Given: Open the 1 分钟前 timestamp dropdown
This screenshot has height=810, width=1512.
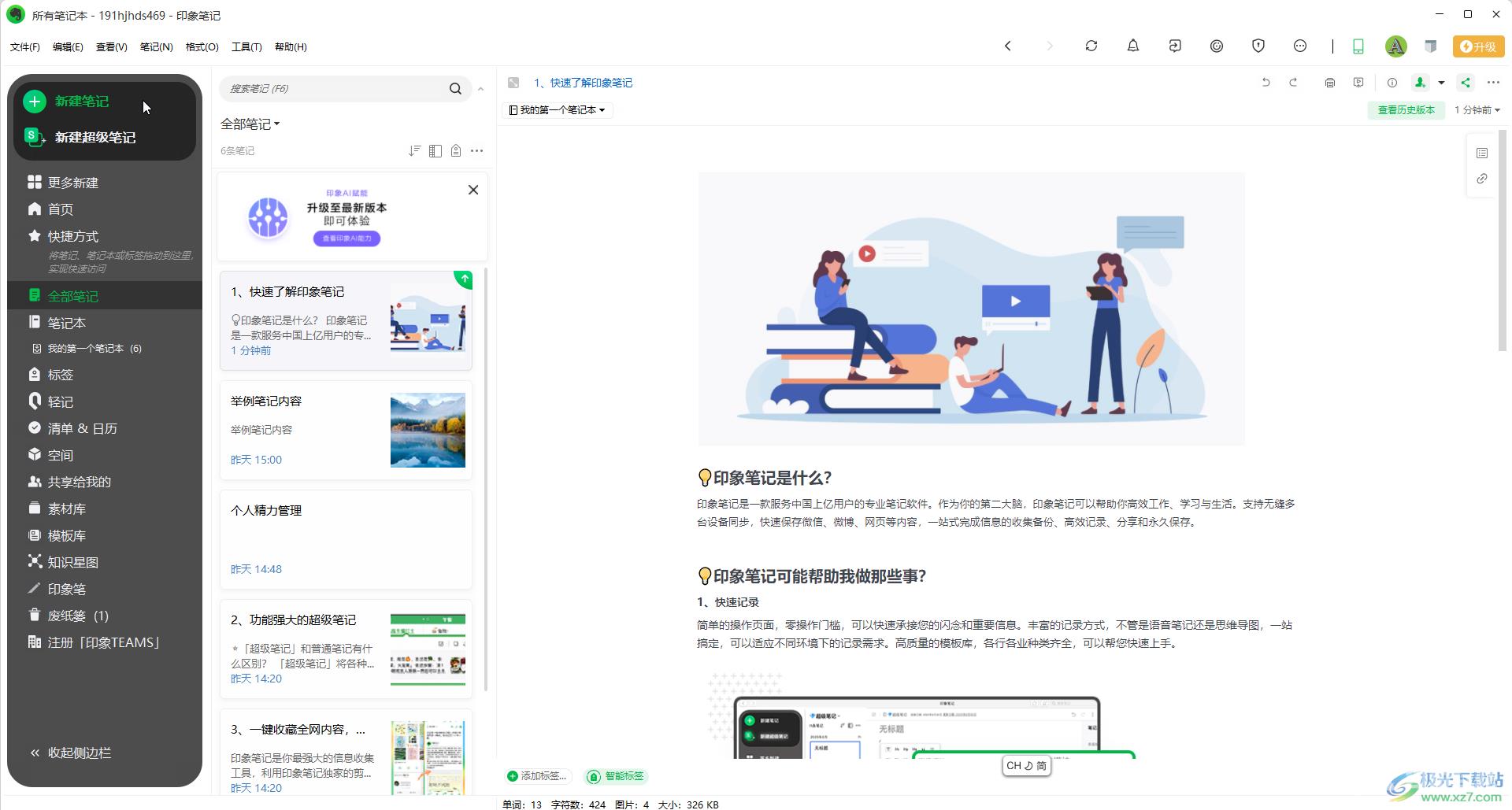Looking at the screenshot, I should (1477, 110).
